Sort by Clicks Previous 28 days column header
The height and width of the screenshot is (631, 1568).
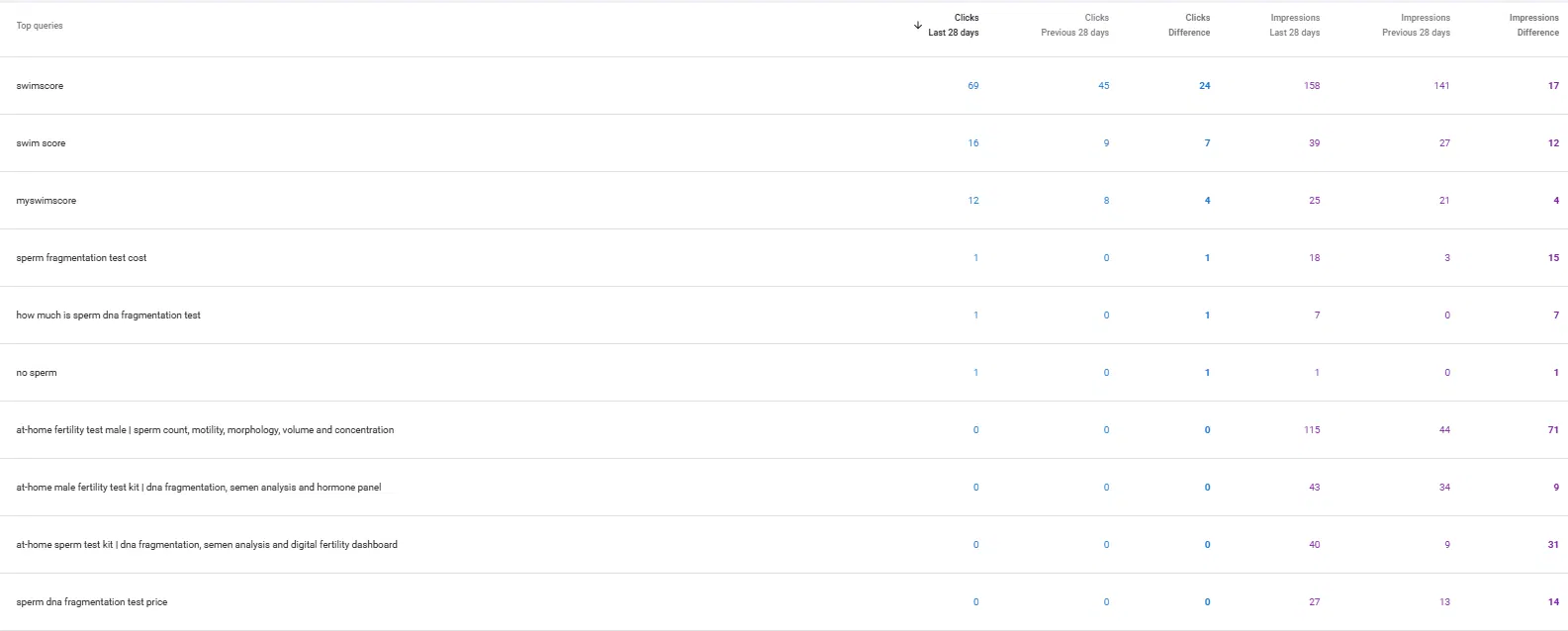tap(1074, 25)
